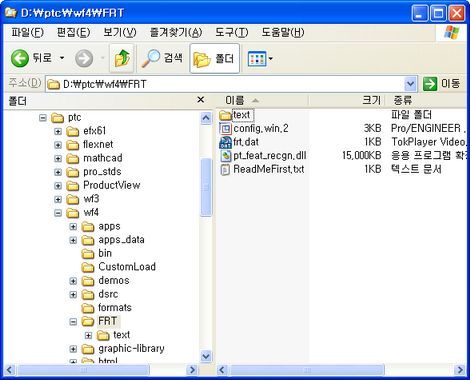Close the 폴더 pane
The height and width of the screenshot is (380, 470).
pyautogui.click(x=200, y=100)
